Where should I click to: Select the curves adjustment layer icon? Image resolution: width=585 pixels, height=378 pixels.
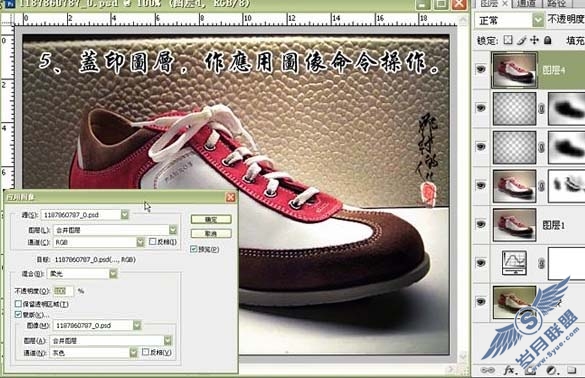(x=514, y=263)
